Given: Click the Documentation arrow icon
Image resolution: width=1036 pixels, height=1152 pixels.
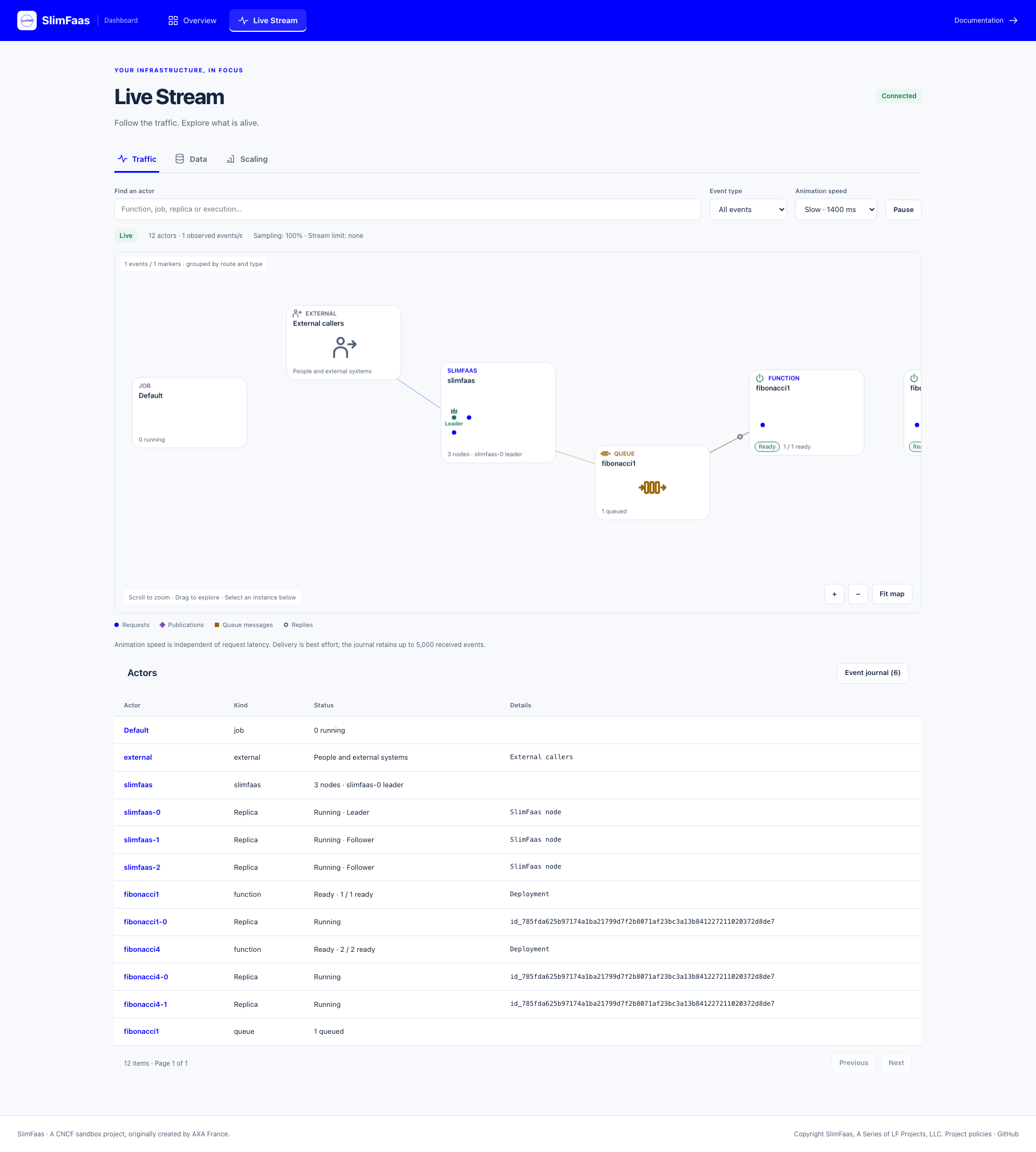Looking at the screenshot, I should point(1013,21).
